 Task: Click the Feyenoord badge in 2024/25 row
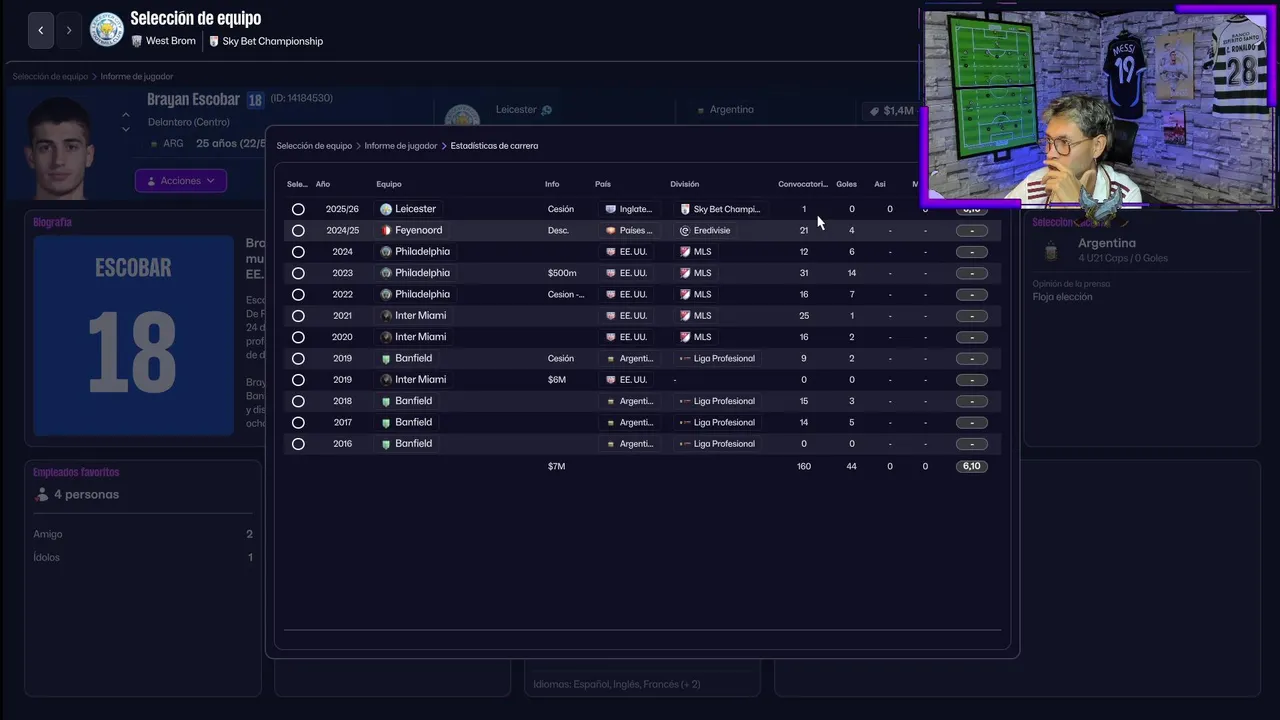[386, 230]
